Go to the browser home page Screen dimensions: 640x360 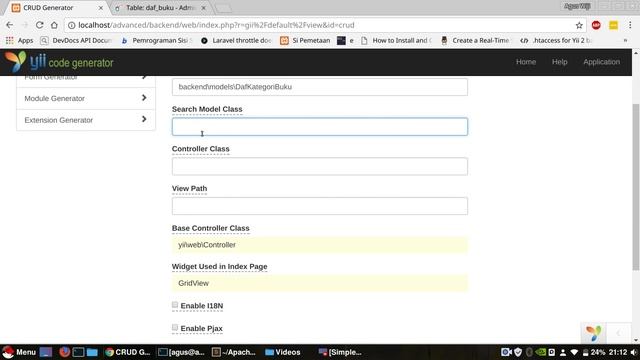(54, 25)
